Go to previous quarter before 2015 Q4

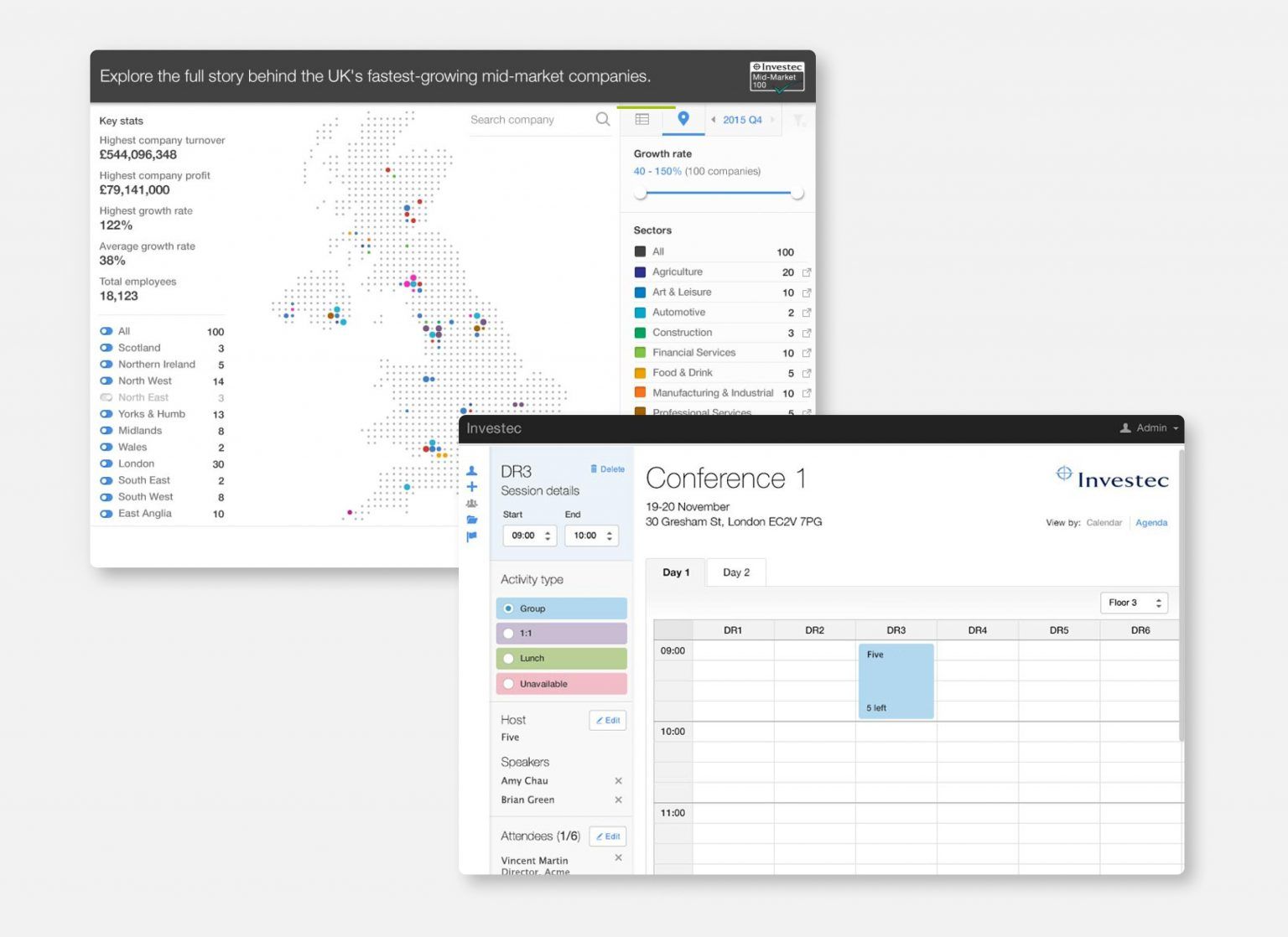[x=714, y=120]
